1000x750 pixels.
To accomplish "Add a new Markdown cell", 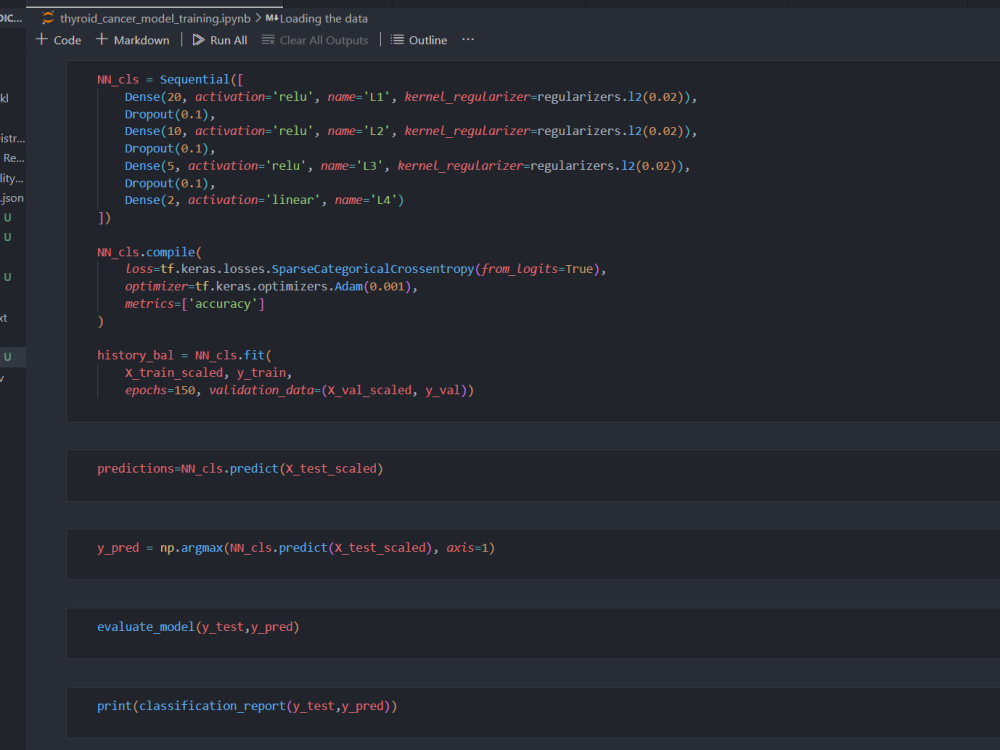I will (133, 40).
